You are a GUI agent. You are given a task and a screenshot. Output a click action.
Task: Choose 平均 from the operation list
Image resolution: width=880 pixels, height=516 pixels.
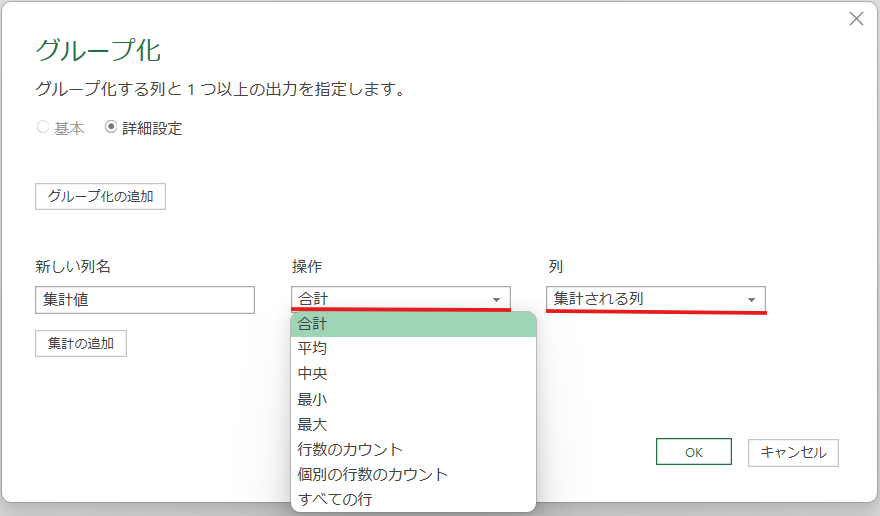(x=414, y=349)
